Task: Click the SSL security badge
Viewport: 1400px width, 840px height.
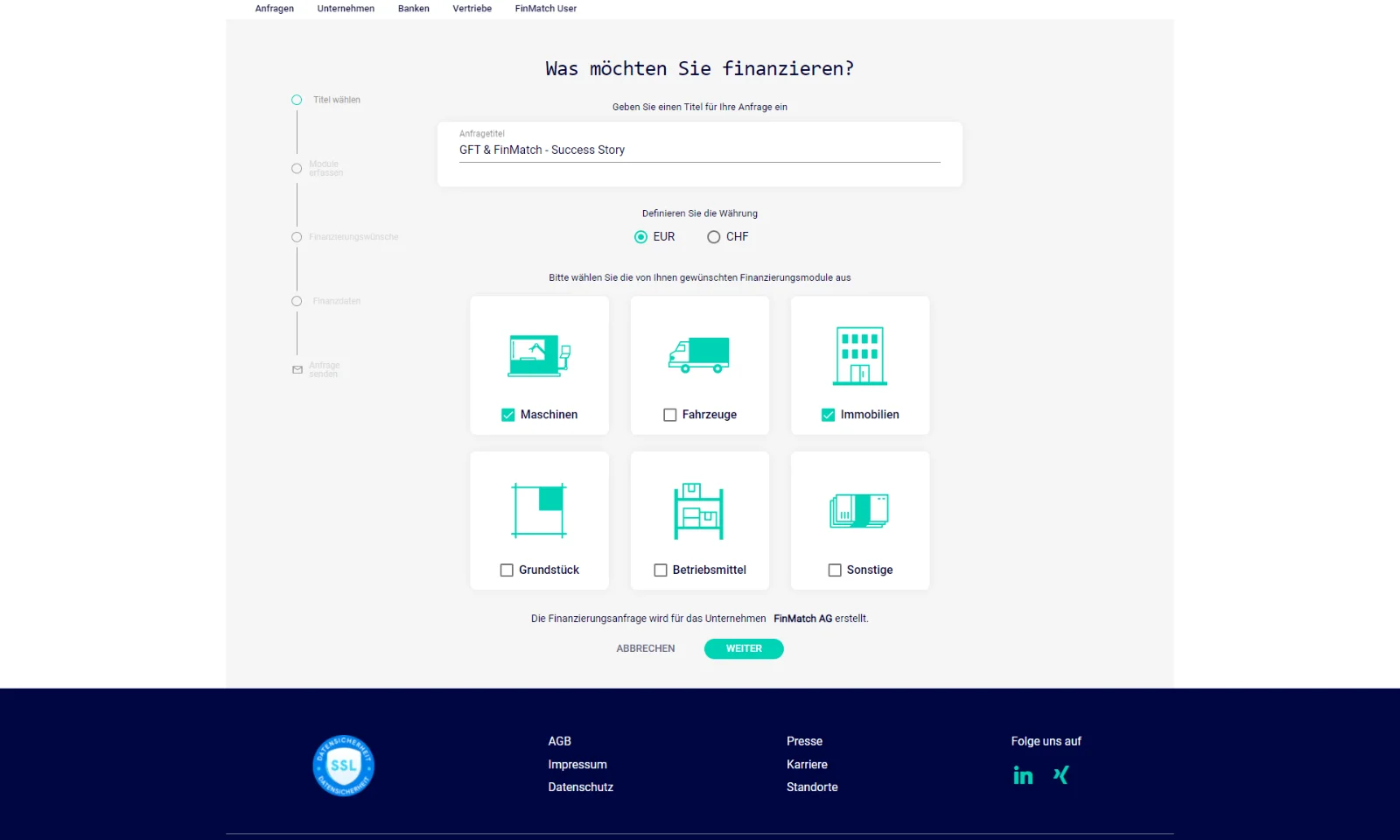Action: pos(344,766)
